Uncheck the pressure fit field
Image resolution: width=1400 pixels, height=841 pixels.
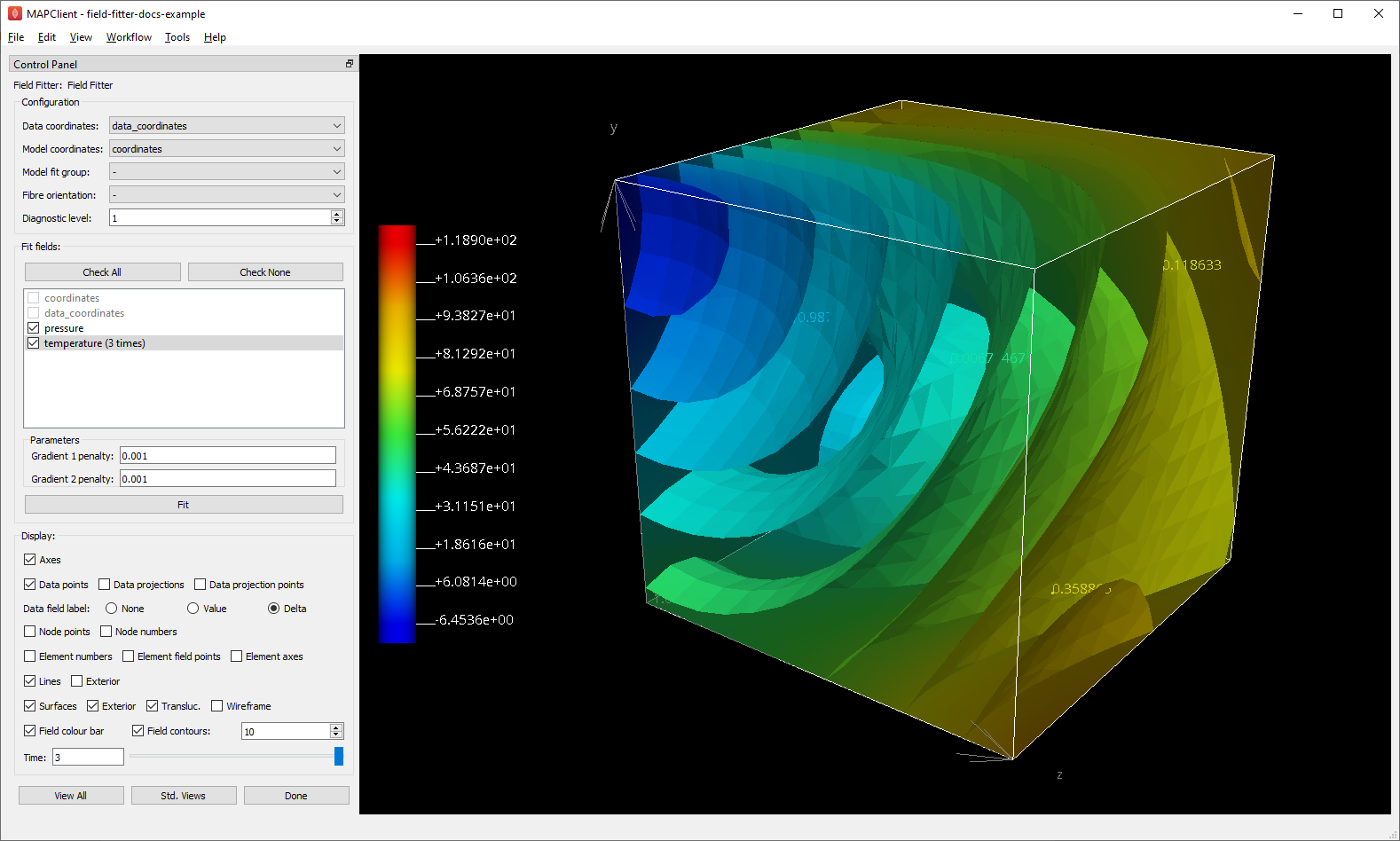click(x=34, y=328)
